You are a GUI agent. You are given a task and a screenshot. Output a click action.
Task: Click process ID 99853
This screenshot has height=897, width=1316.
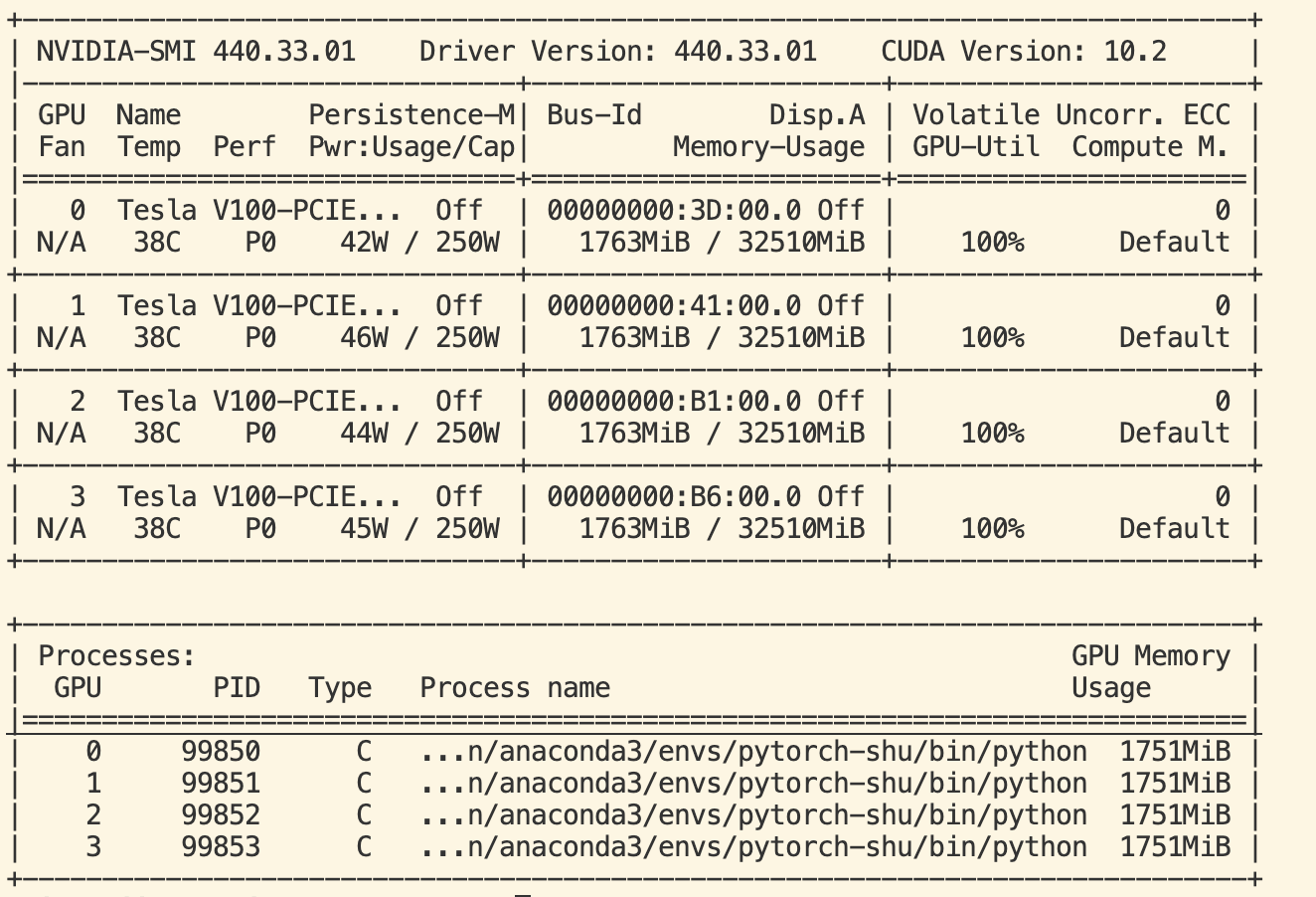click(x=221, y=847)
